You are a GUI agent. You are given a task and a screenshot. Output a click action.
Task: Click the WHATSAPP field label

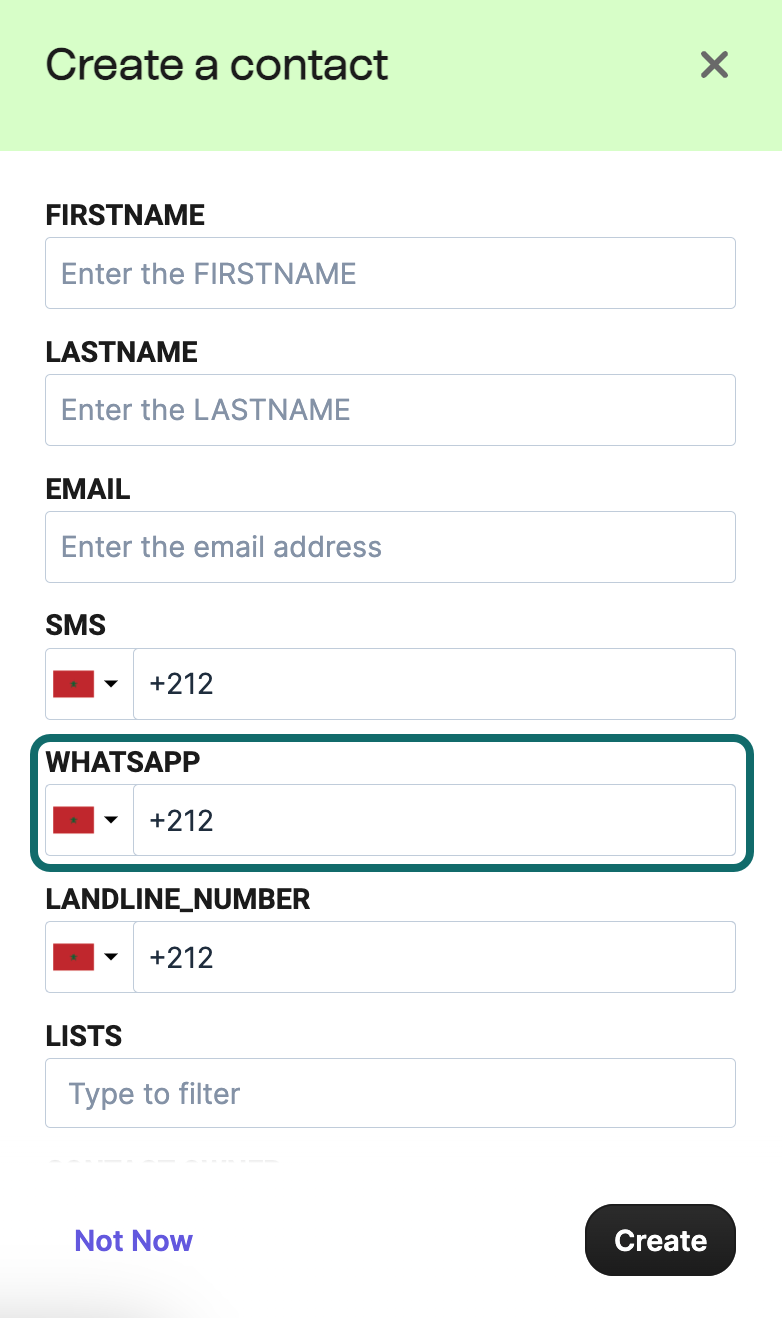(122, 761)
